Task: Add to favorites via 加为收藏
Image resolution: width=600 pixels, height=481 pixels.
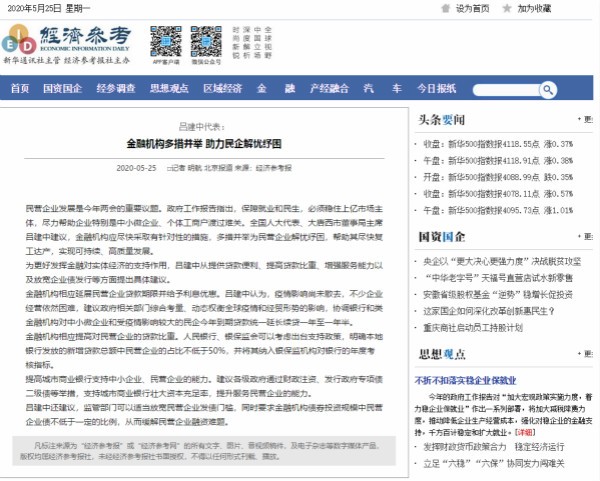Action: [534, 8]
